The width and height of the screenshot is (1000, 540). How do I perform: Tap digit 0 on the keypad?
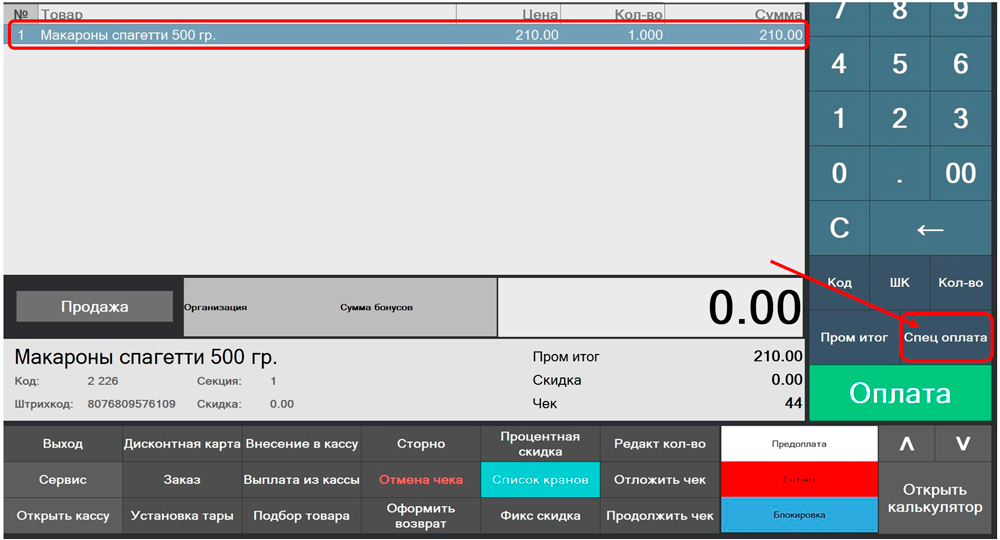(x=839, y=173)
